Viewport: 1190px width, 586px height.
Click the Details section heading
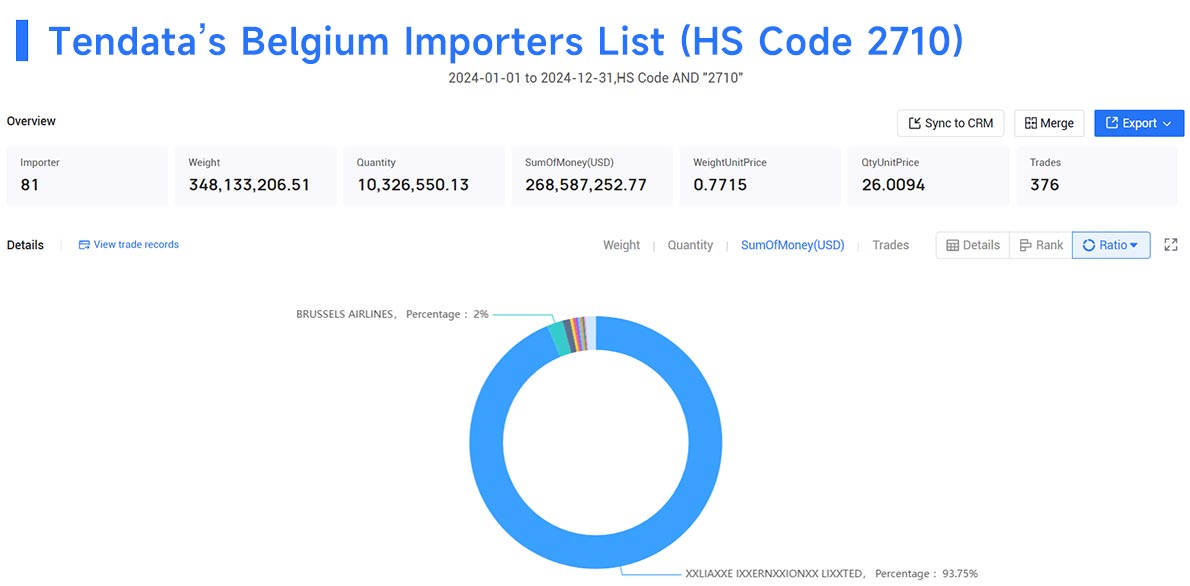point(25,245)
